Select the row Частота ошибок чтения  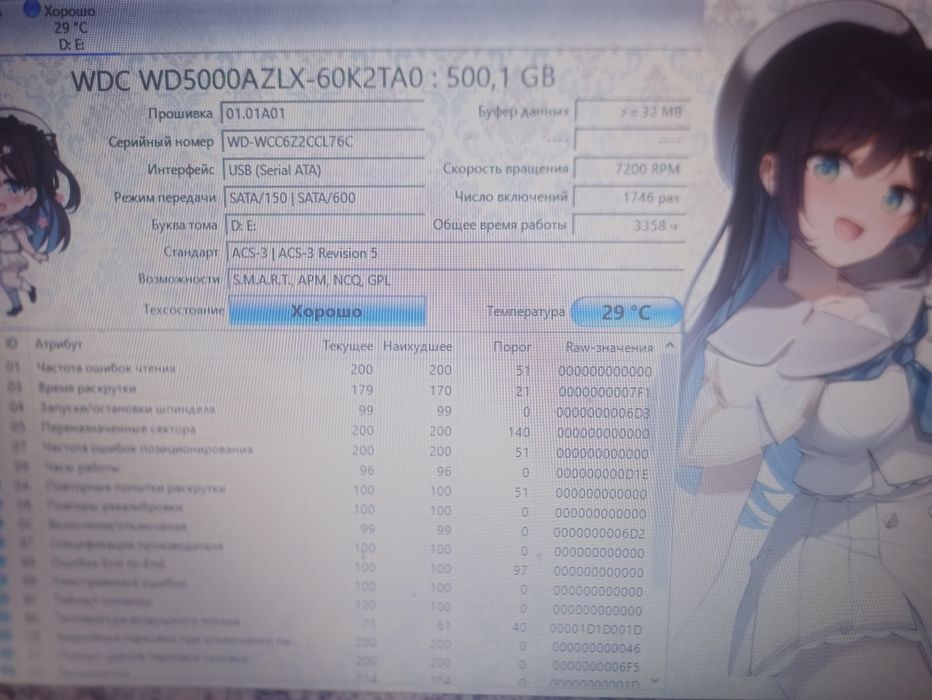point(330,369)
